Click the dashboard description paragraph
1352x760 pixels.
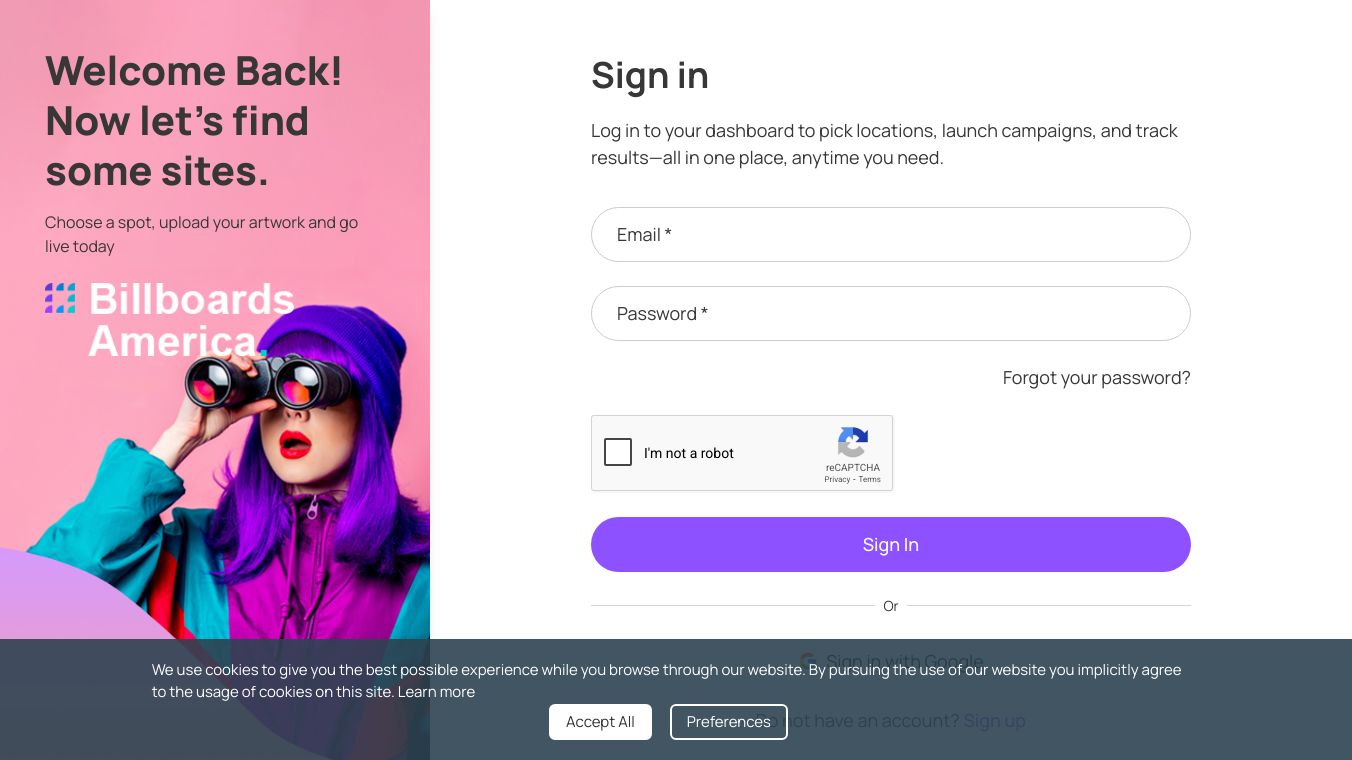click(884, 144)
